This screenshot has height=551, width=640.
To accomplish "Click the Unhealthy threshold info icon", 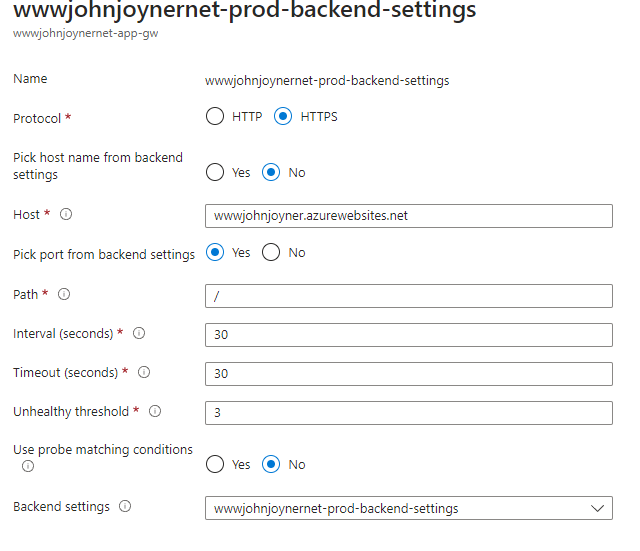I will [155, 411].
